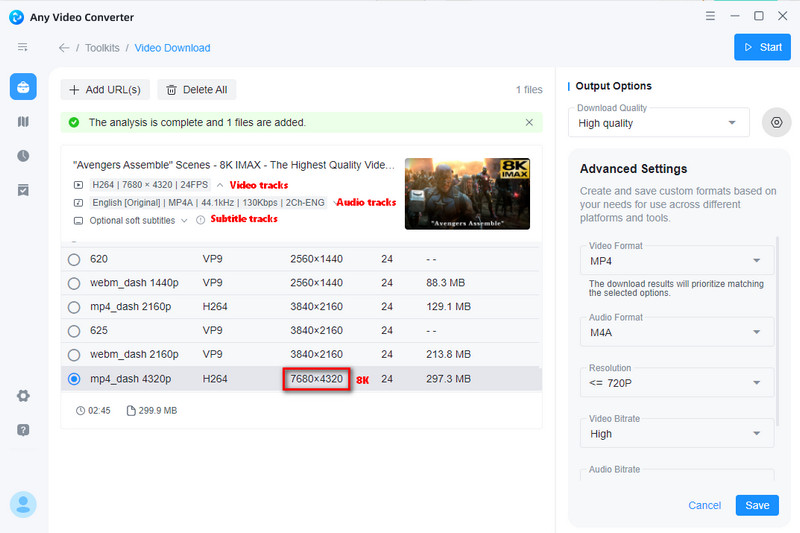Click the subtitle track icon
The height and width of the screenshot is (533, 800).
78,221
